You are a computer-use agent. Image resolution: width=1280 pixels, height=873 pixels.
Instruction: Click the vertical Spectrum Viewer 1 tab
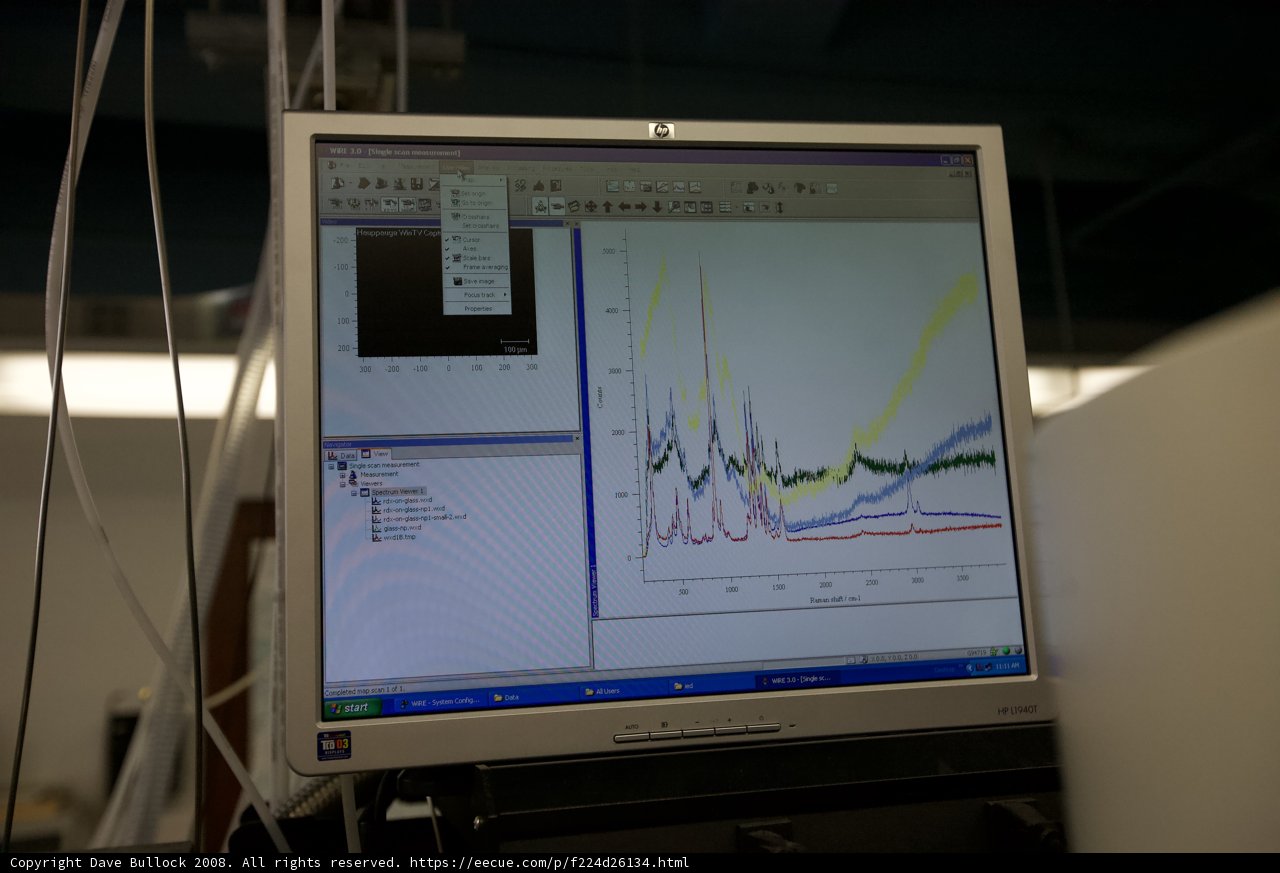point(594,590)
